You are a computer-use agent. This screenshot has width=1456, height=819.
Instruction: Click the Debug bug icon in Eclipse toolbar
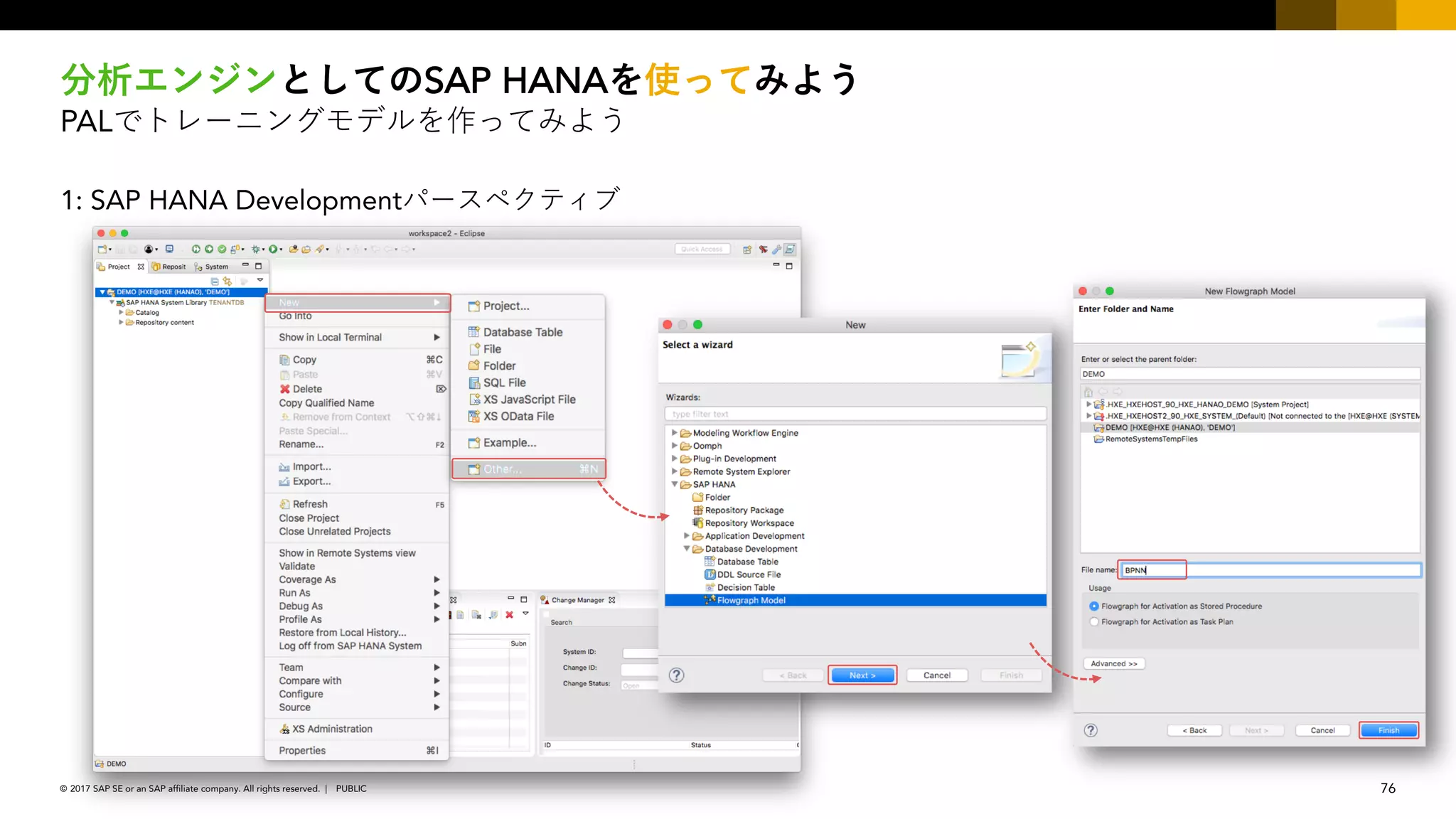click(x=256, y=250)
